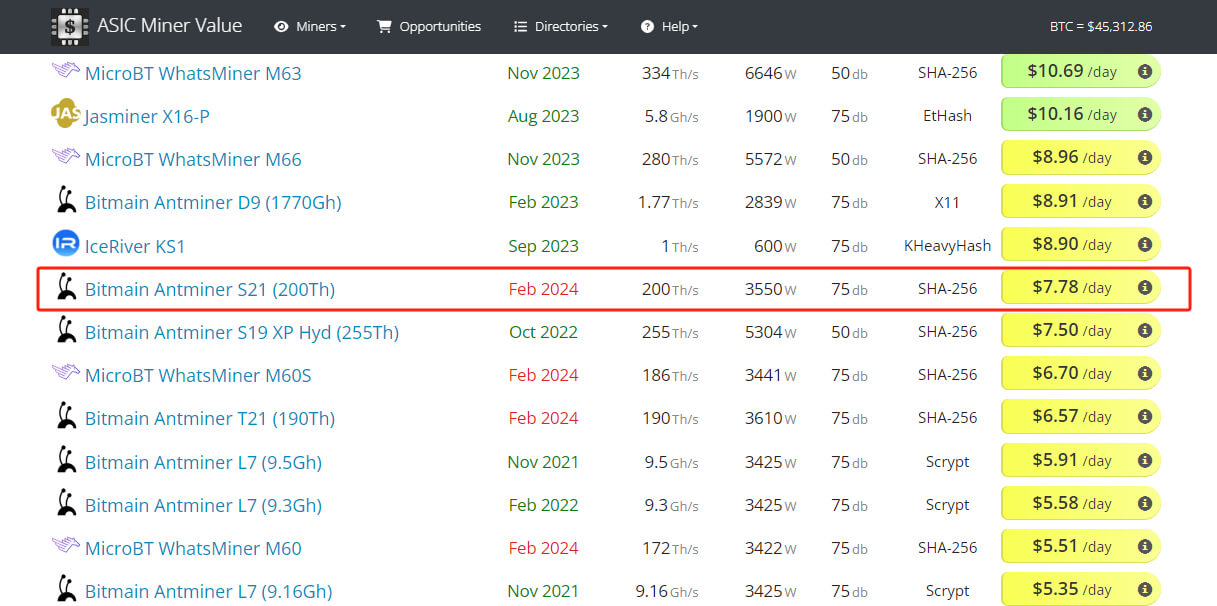The width and height of the screenshot is (1217, 606).
Task: Click the info icon beside $10.69/day
Action: [x=1144, y=72]
